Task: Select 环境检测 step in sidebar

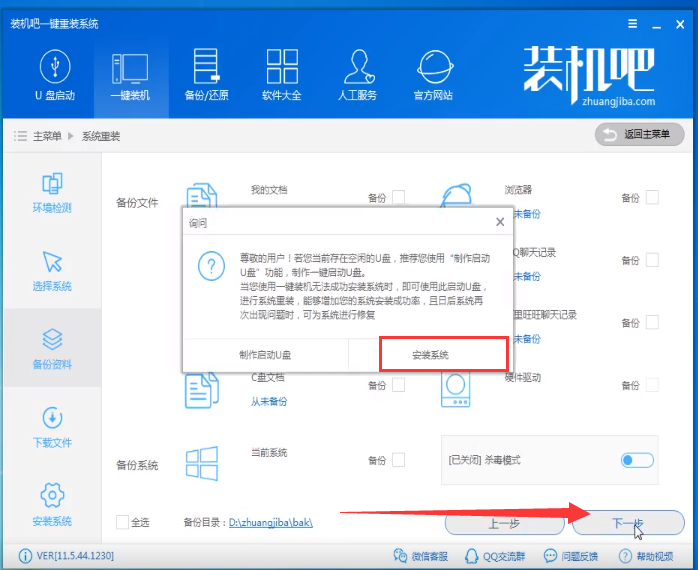Action: [51, 193]
